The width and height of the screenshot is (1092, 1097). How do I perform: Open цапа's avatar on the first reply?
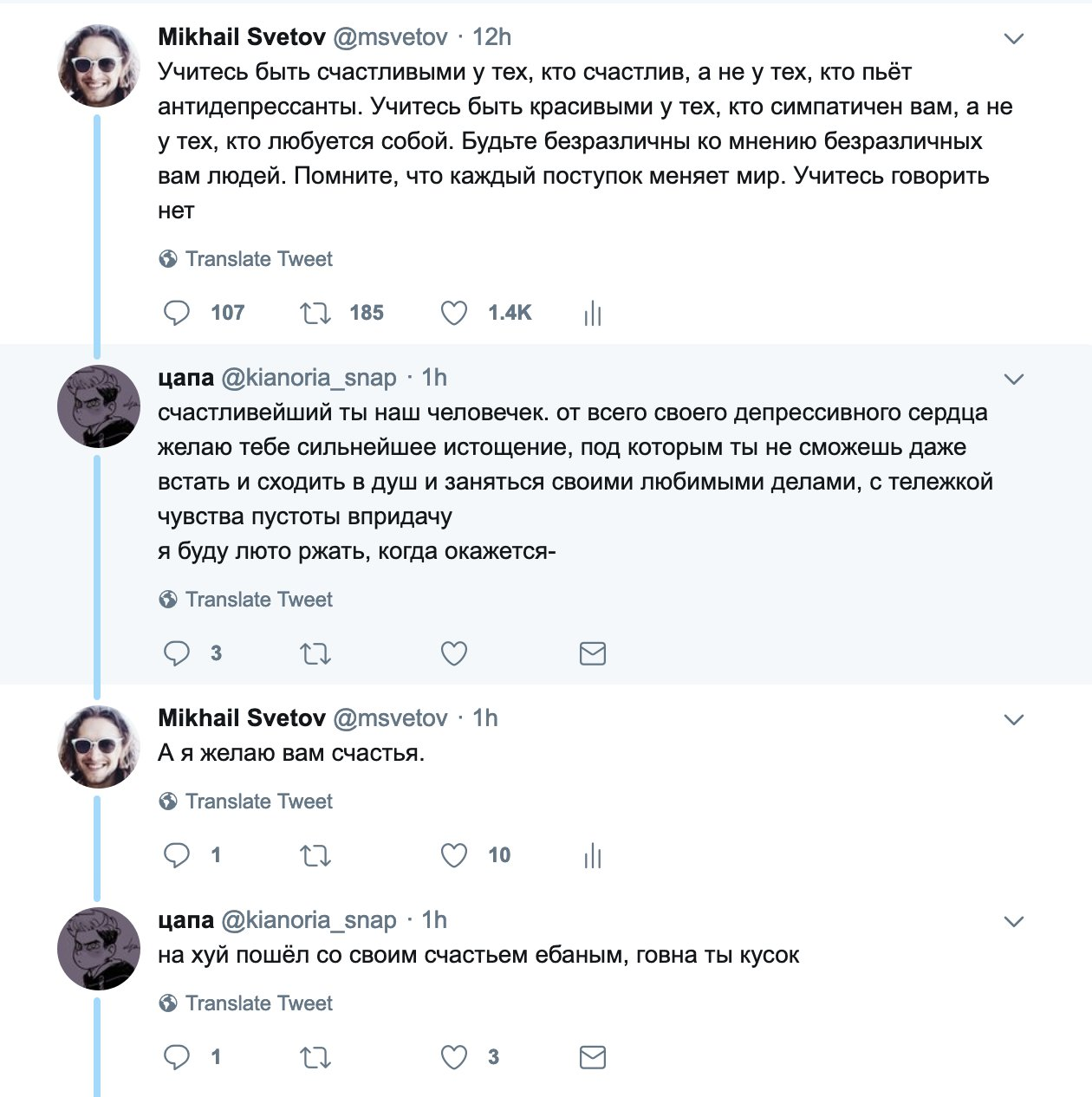(98, 406)
